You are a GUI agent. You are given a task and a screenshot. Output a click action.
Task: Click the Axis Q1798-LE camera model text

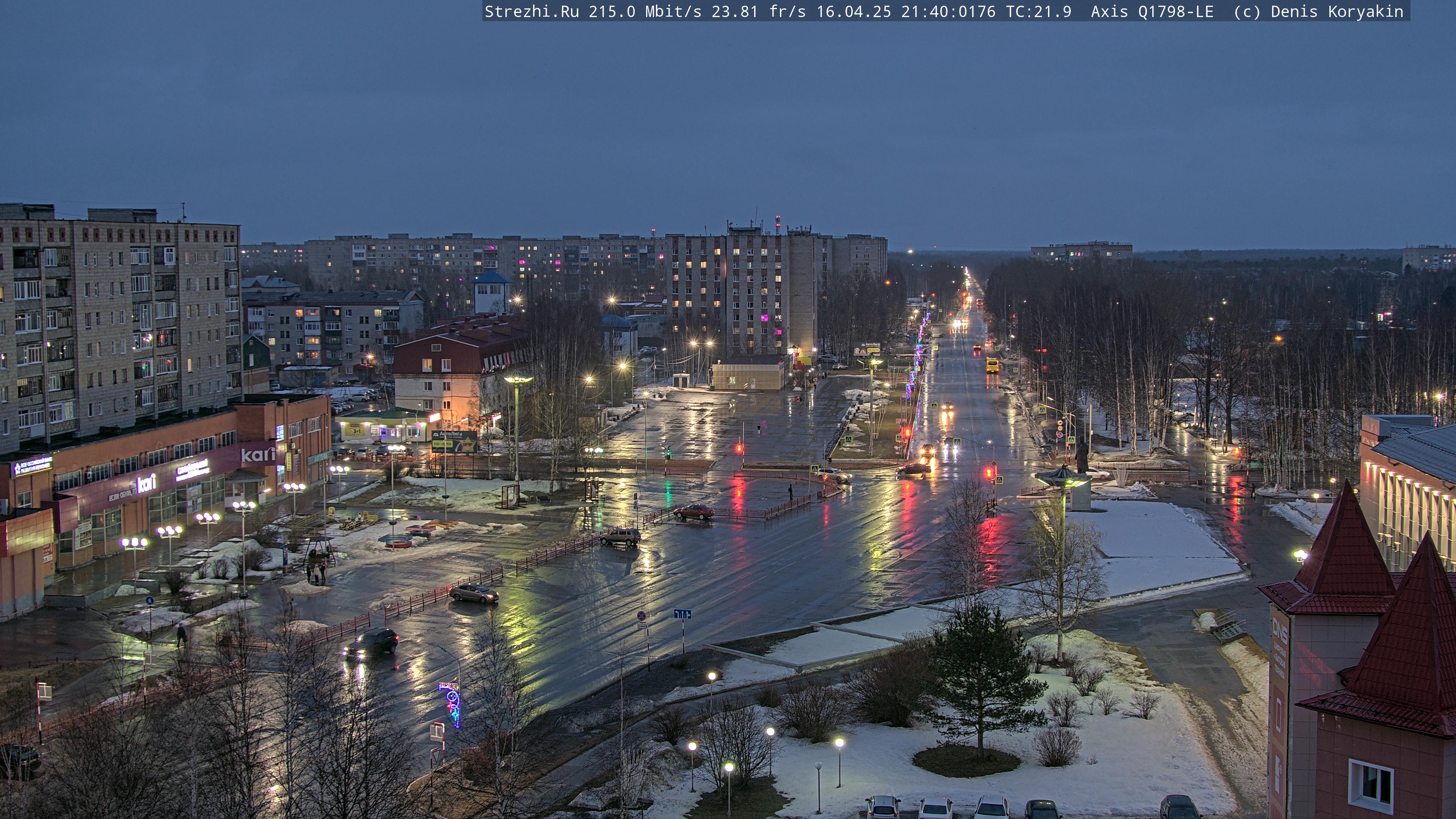[1152, 11]
